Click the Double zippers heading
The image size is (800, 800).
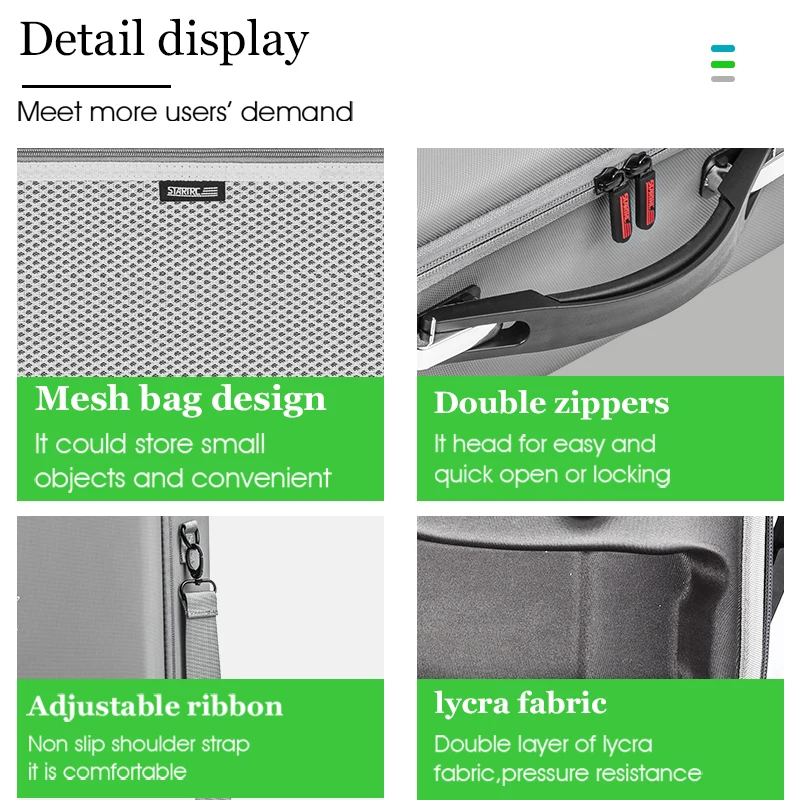551,404
